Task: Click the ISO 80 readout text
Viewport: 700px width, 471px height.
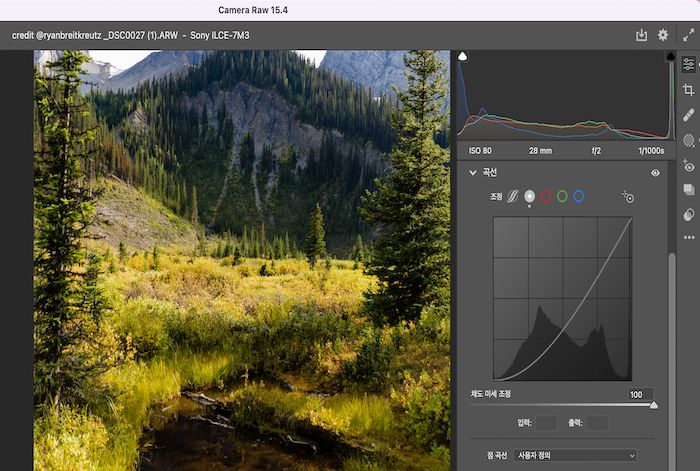Action: click(480, 151)
